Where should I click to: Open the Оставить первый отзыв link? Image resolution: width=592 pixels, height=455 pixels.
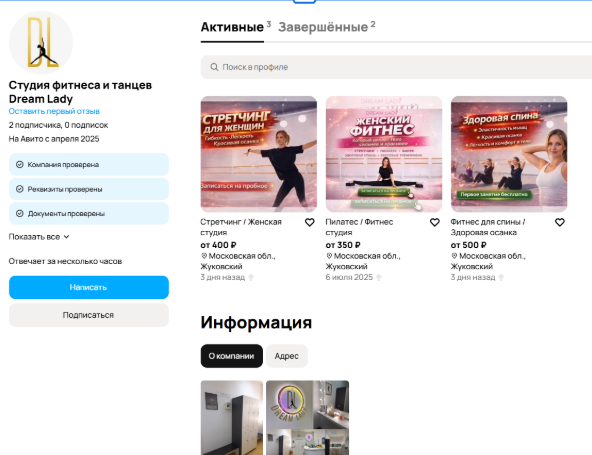coord(54,111)
